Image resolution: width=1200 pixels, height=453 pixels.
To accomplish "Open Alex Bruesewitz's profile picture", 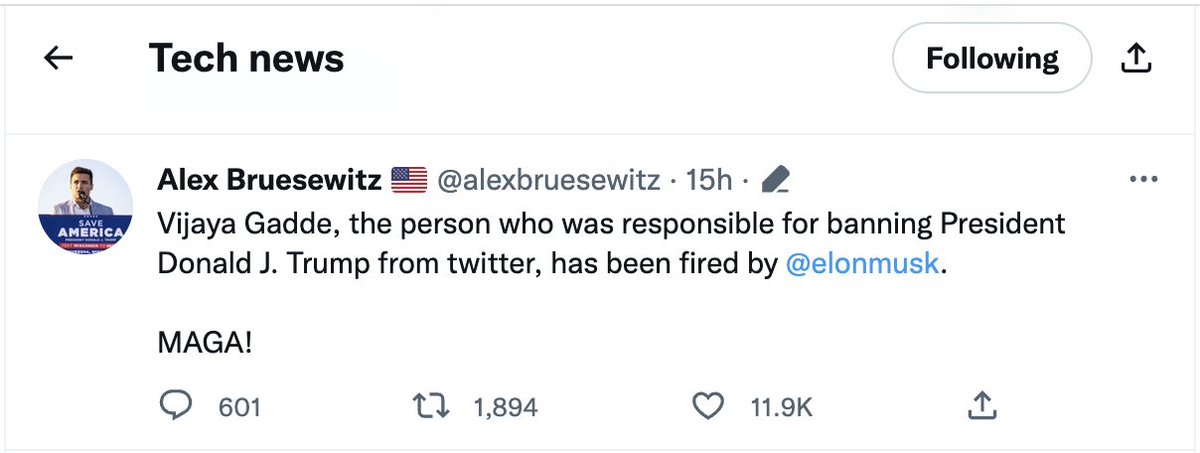I will click(x=85, y=207).
